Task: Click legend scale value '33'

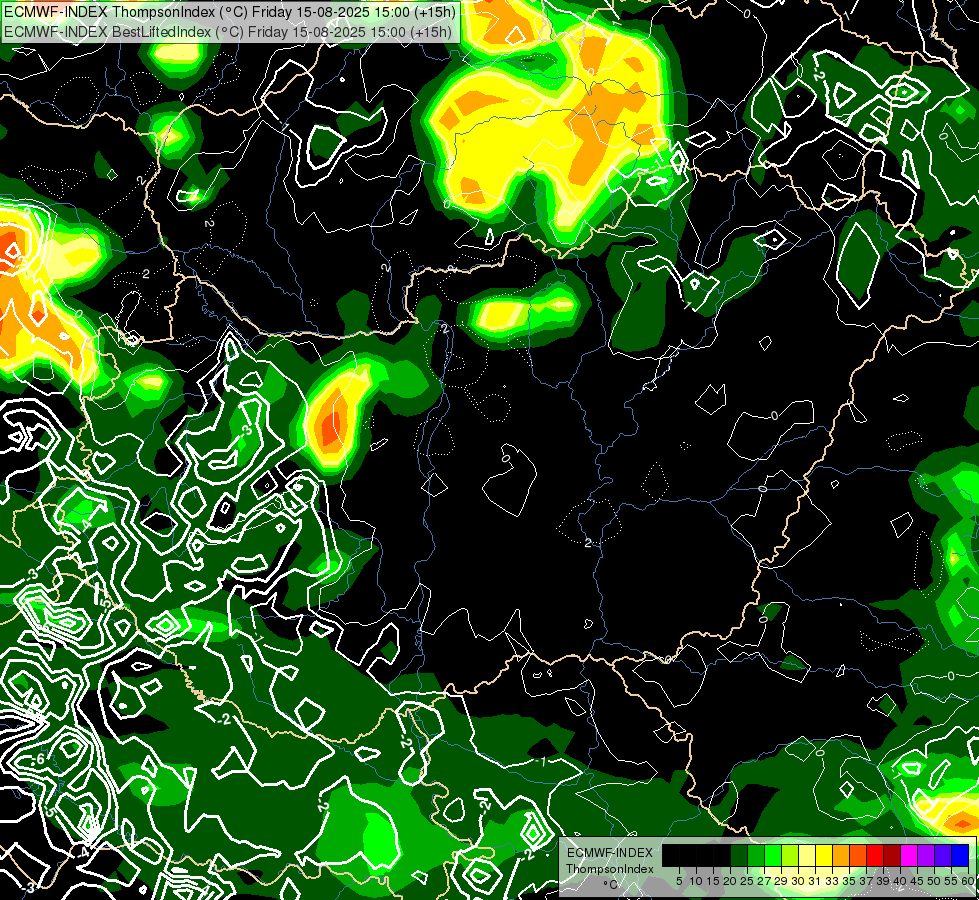Action: pyautogui.click(x=832, y=881)
